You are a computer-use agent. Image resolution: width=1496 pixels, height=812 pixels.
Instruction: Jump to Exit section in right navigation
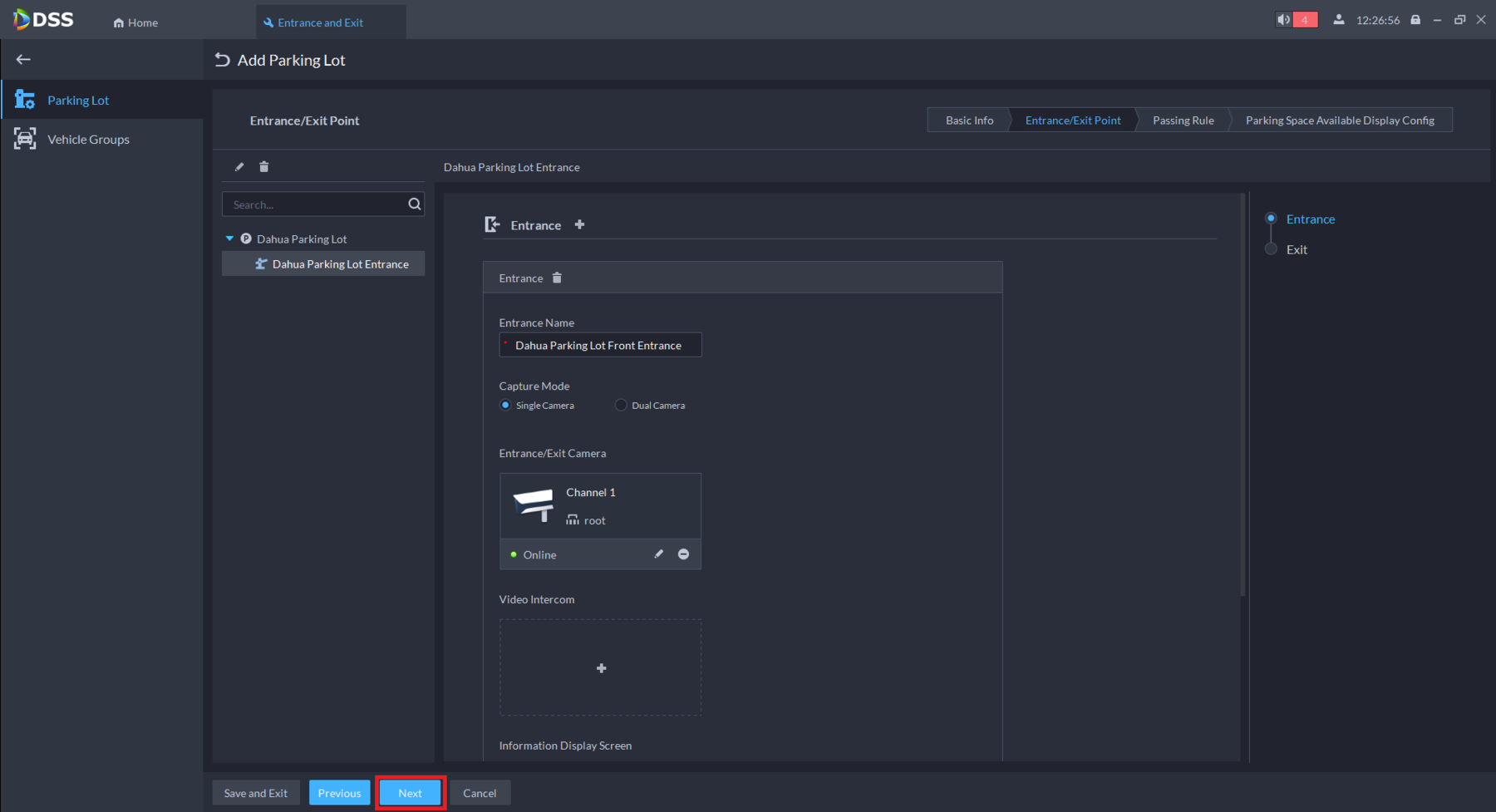pos(1296,249)
